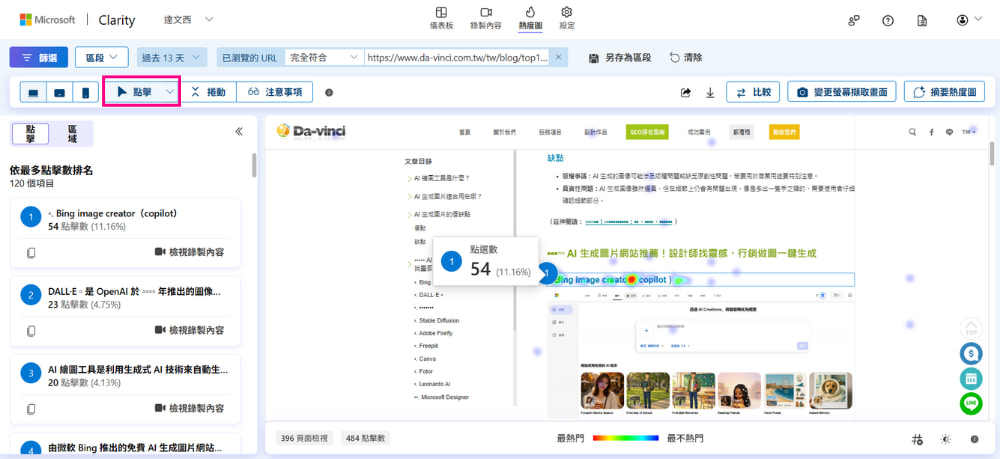Click the green SEO menu item in preview
This screenshot has width=1000, height=459.
coord(645,132)
